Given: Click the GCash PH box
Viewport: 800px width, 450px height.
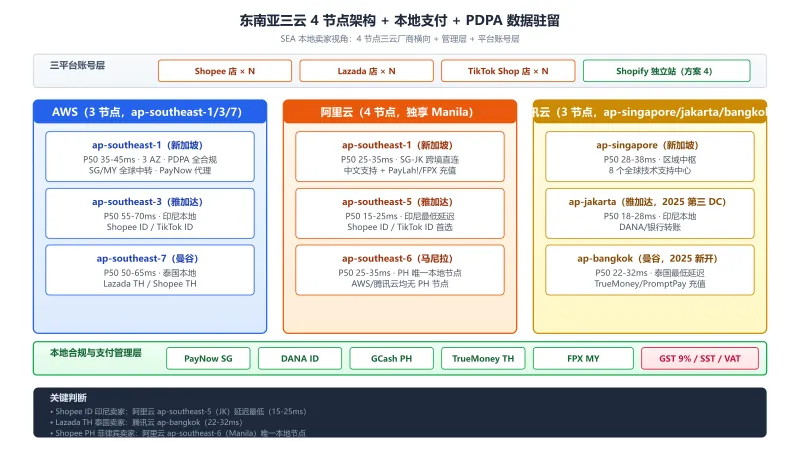Looking at the screenshot, I should click(x=391, y=358).
